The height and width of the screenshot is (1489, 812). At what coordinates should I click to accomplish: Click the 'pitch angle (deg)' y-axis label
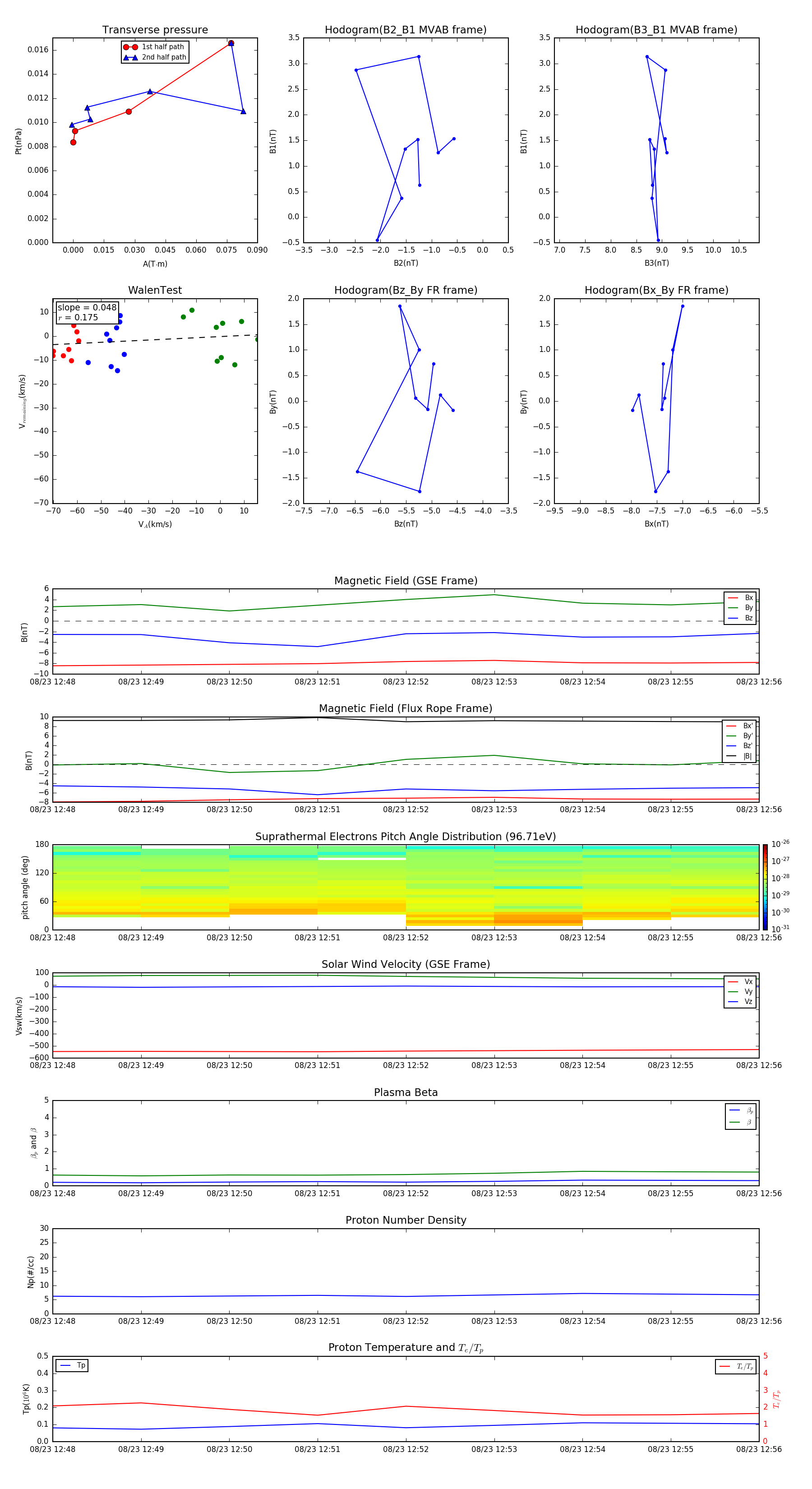coord(25,887)
